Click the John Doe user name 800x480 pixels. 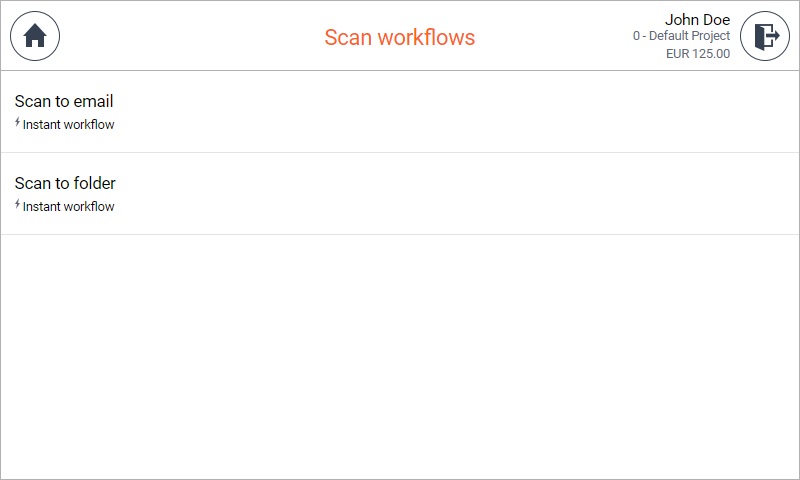pyautogui.click(x=697, y=20)
